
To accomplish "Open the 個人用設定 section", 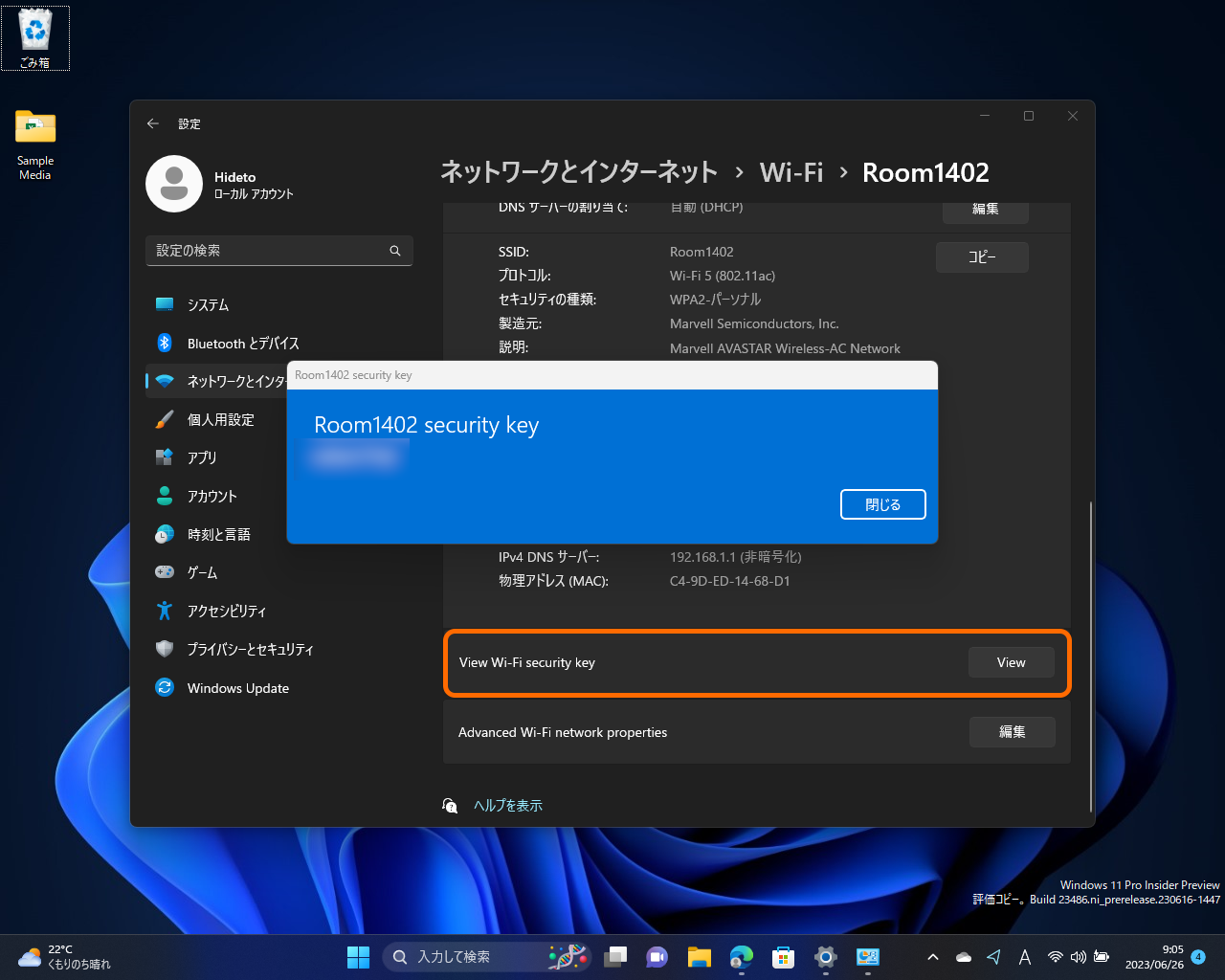I will 222,419.
